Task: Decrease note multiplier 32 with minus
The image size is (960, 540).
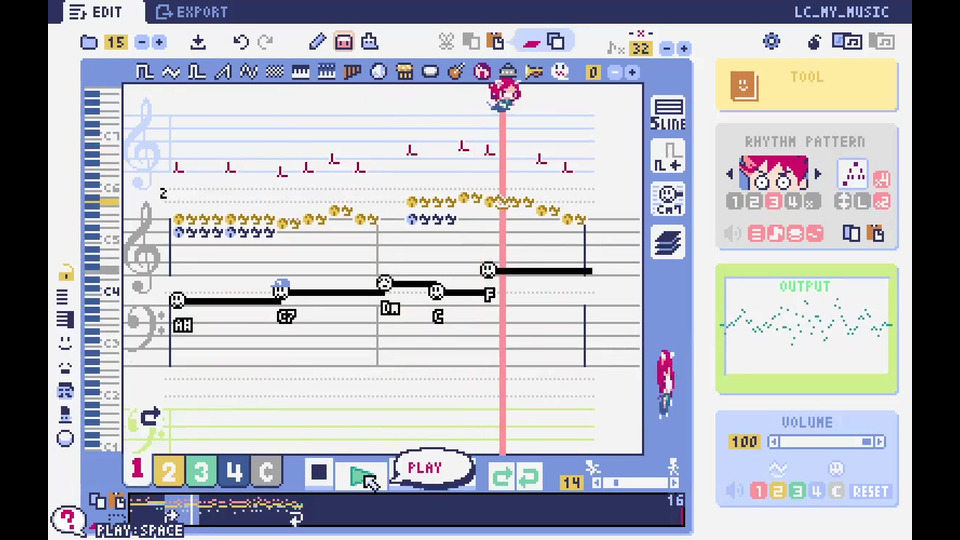Action: (x=667, y=48)
